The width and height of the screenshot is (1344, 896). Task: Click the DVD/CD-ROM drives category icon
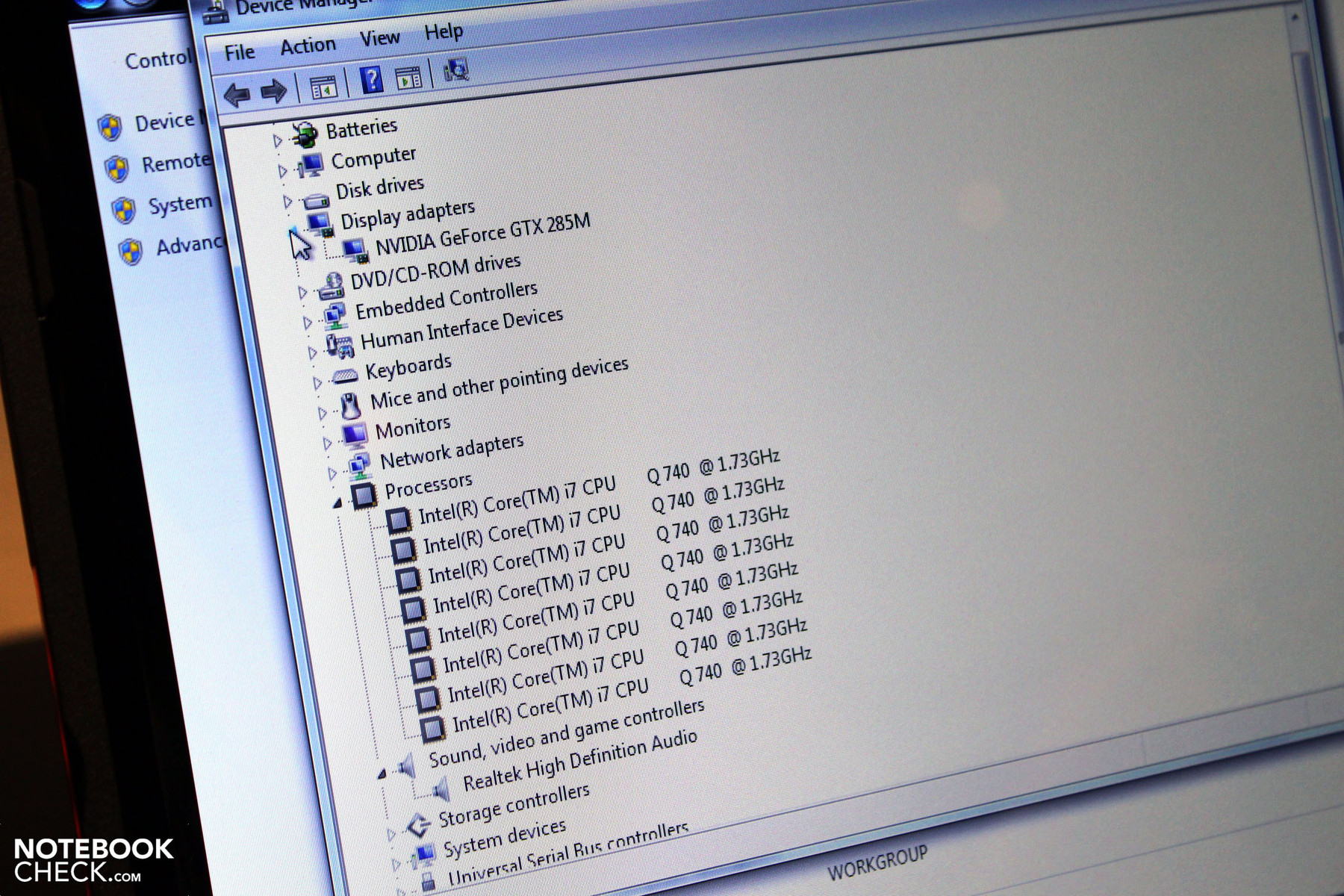tap(331, 286)
